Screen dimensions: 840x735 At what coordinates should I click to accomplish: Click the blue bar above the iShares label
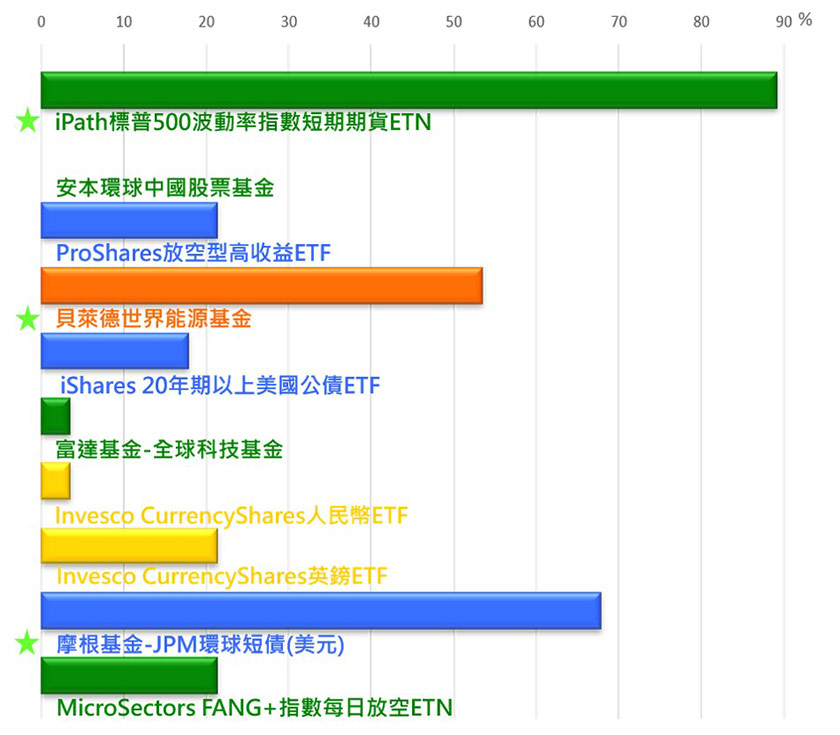coord(115,351)
